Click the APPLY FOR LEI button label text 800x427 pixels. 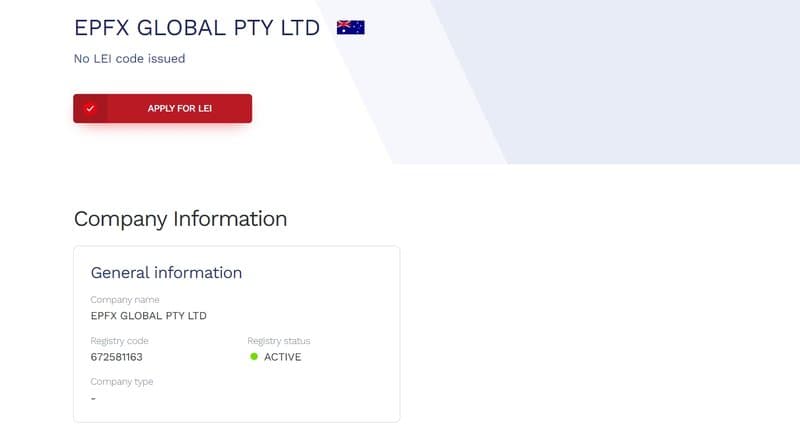click(180, 108)
